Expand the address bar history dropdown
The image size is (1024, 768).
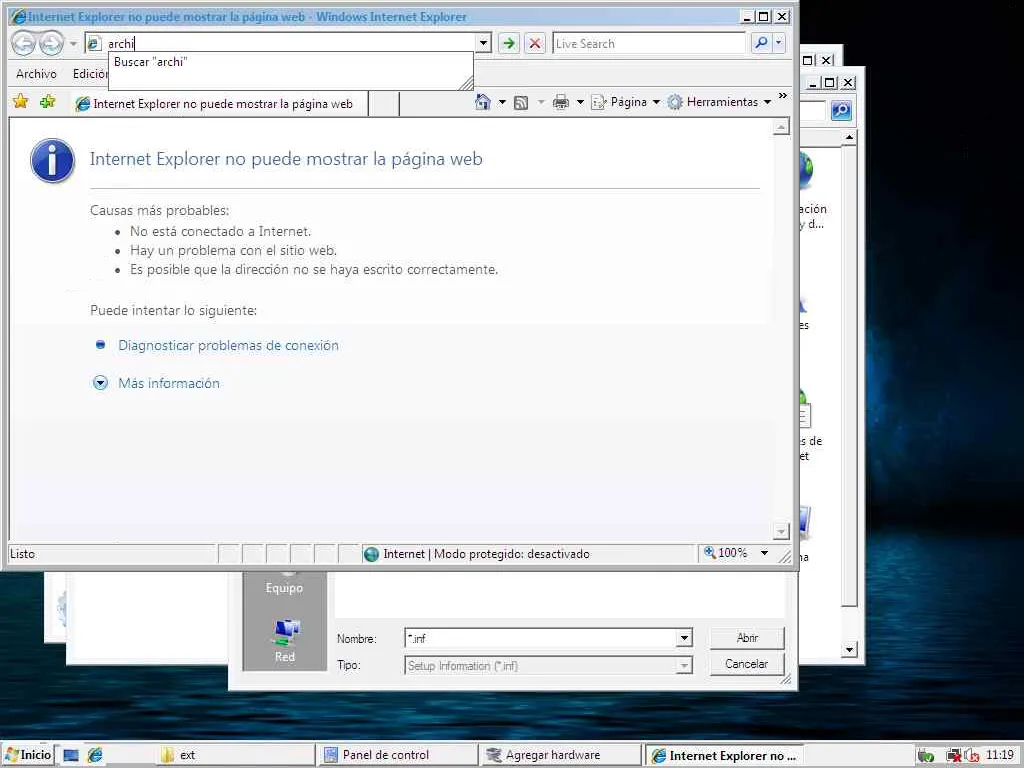click(483, 44)
